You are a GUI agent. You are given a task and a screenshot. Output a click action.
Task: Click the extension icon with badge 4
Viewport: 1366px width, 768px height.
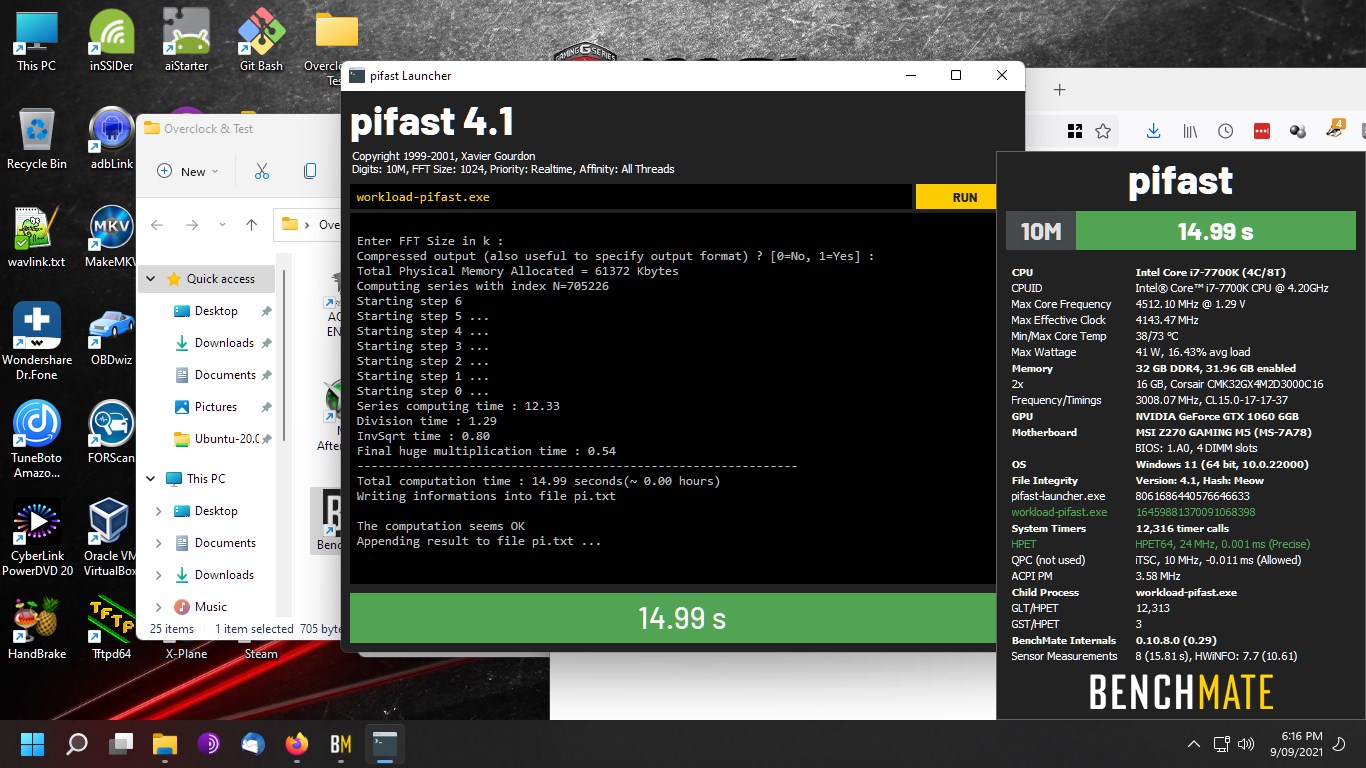click(1336, 129)
